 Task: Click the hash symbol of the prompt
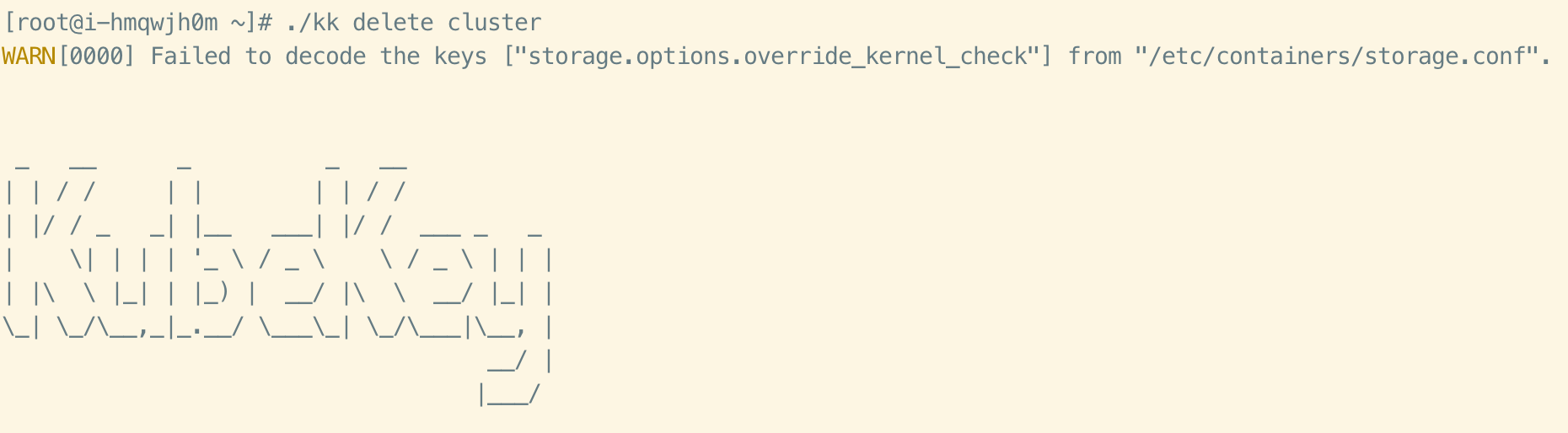(x=265, y=23)
